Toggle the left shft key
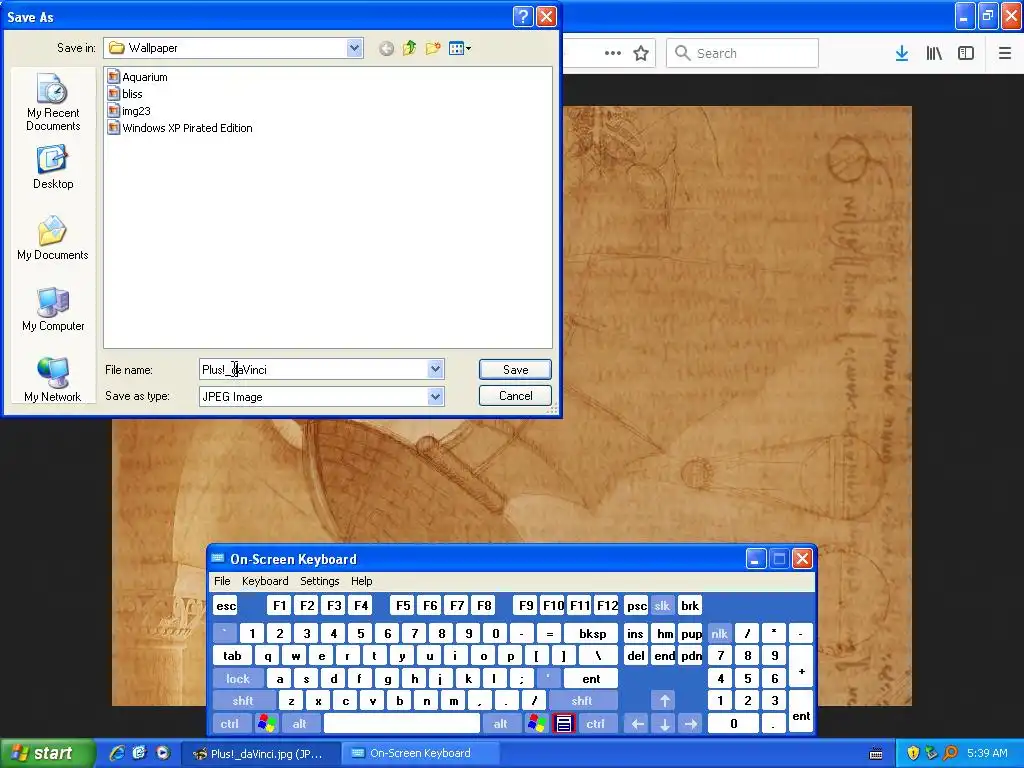The image size is (1024, 768). [243, 701]
